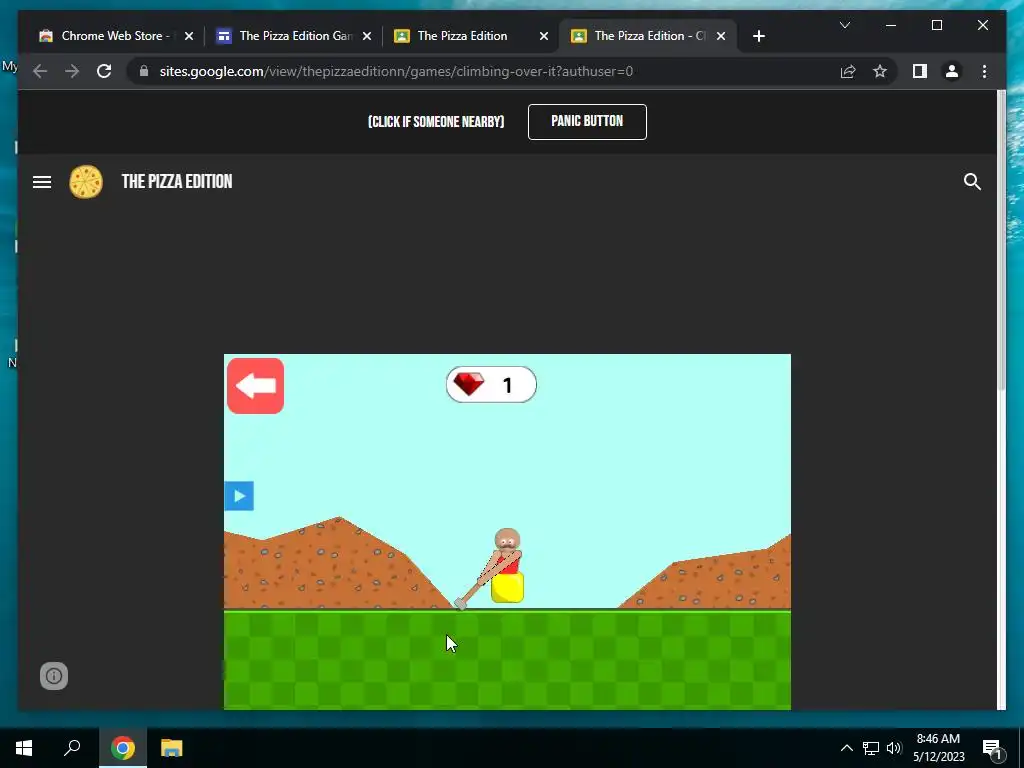Click the blue play button in game
The image size is (1024, 768).
[239, 496]
